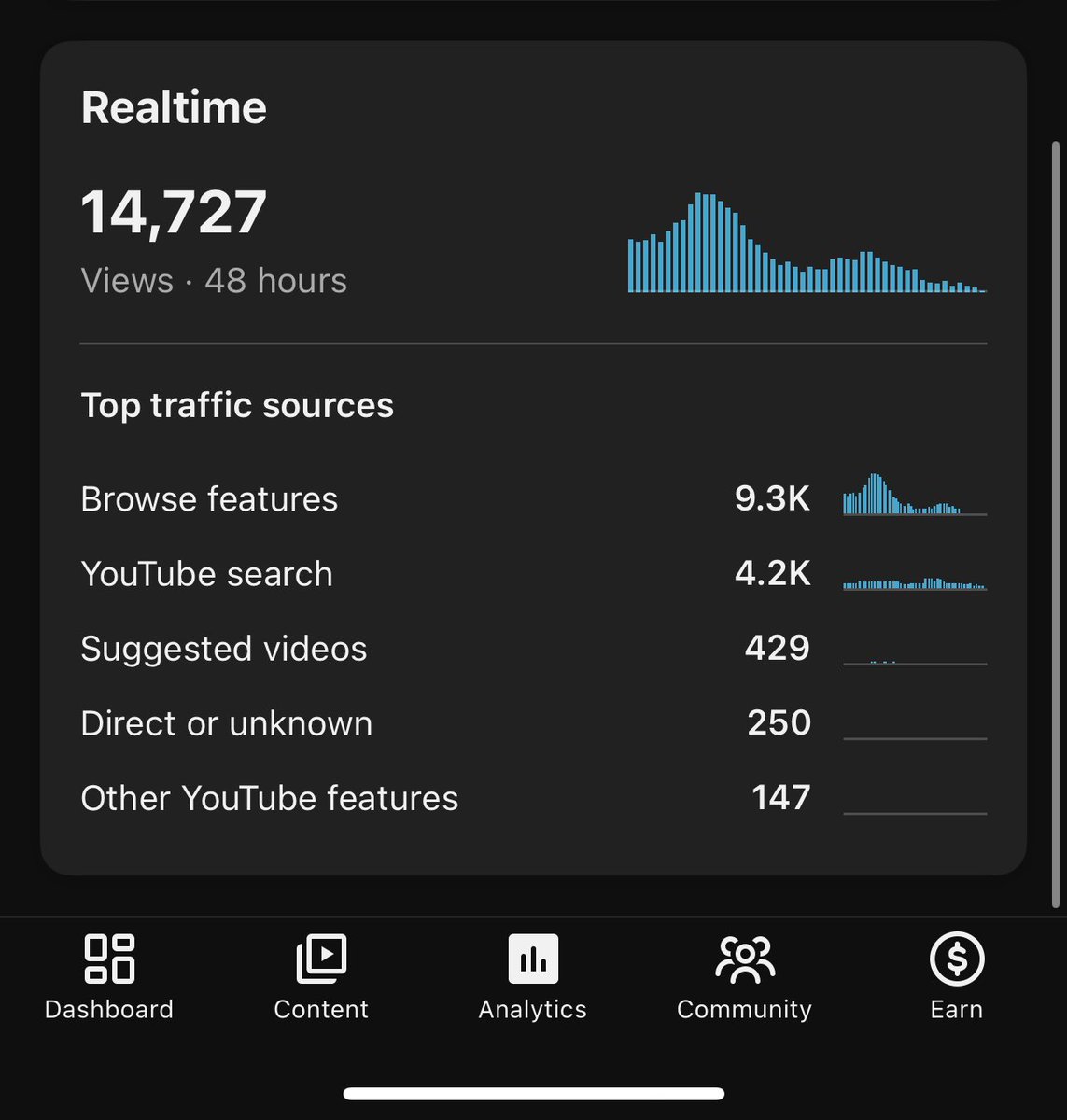
Task: Open the Browse features sparkline chart
Action: pyautogui.click(x=915, y=495)
